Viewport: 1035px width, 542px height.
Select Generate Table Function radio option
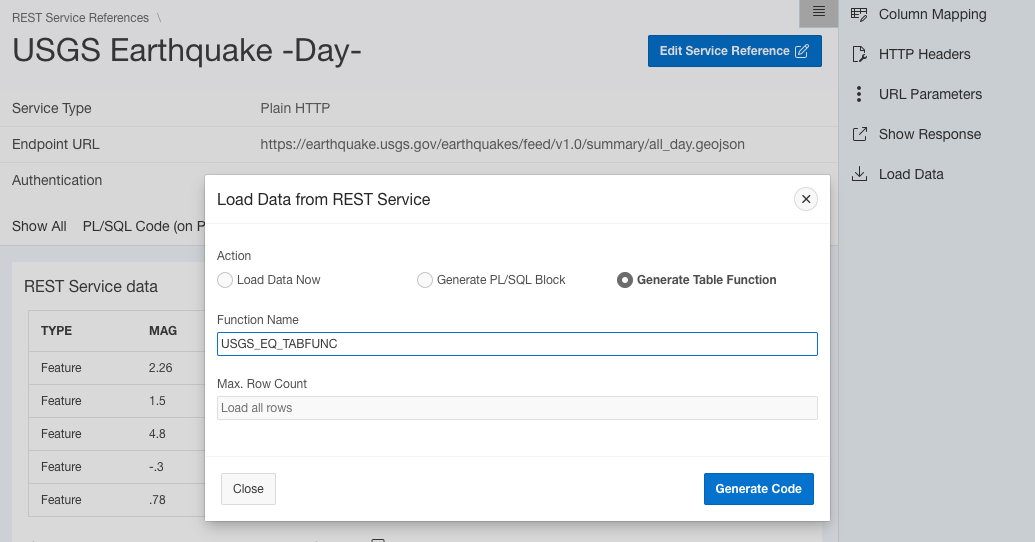pyautogui.click(x=624, y=280)
